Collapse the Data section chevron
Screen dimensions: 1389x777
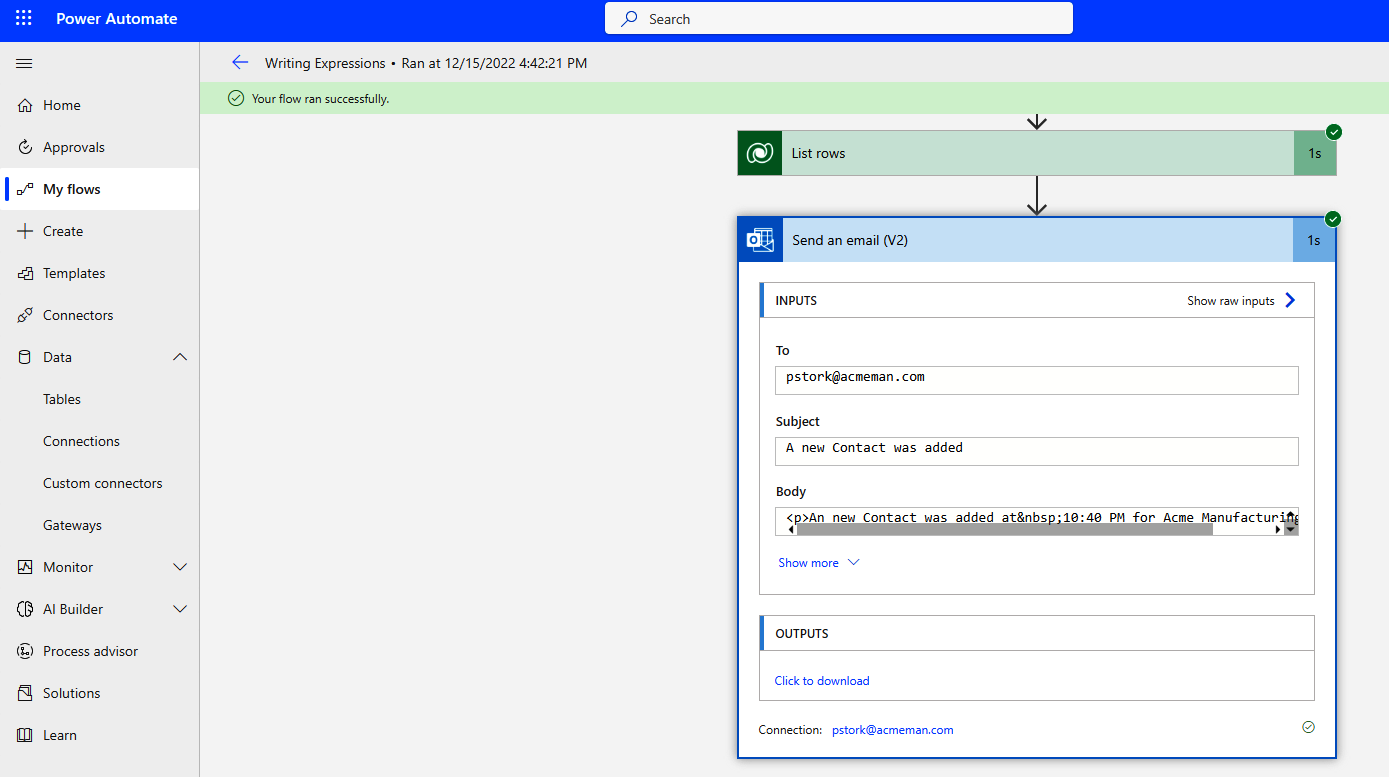point(180,357)
